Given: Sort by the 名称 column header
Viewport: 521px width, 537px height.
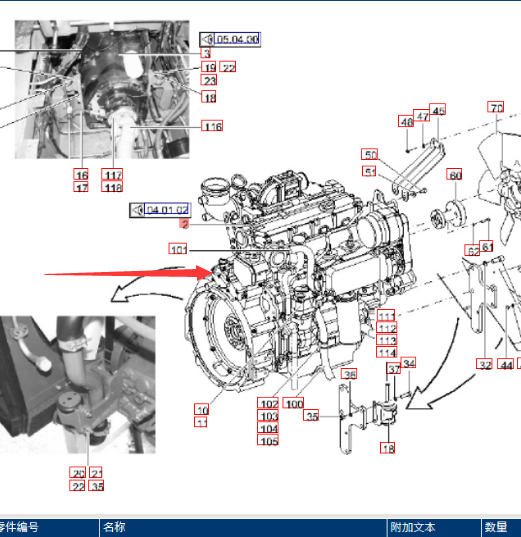Looking at the screenshot, I should [x=243, y=527].
